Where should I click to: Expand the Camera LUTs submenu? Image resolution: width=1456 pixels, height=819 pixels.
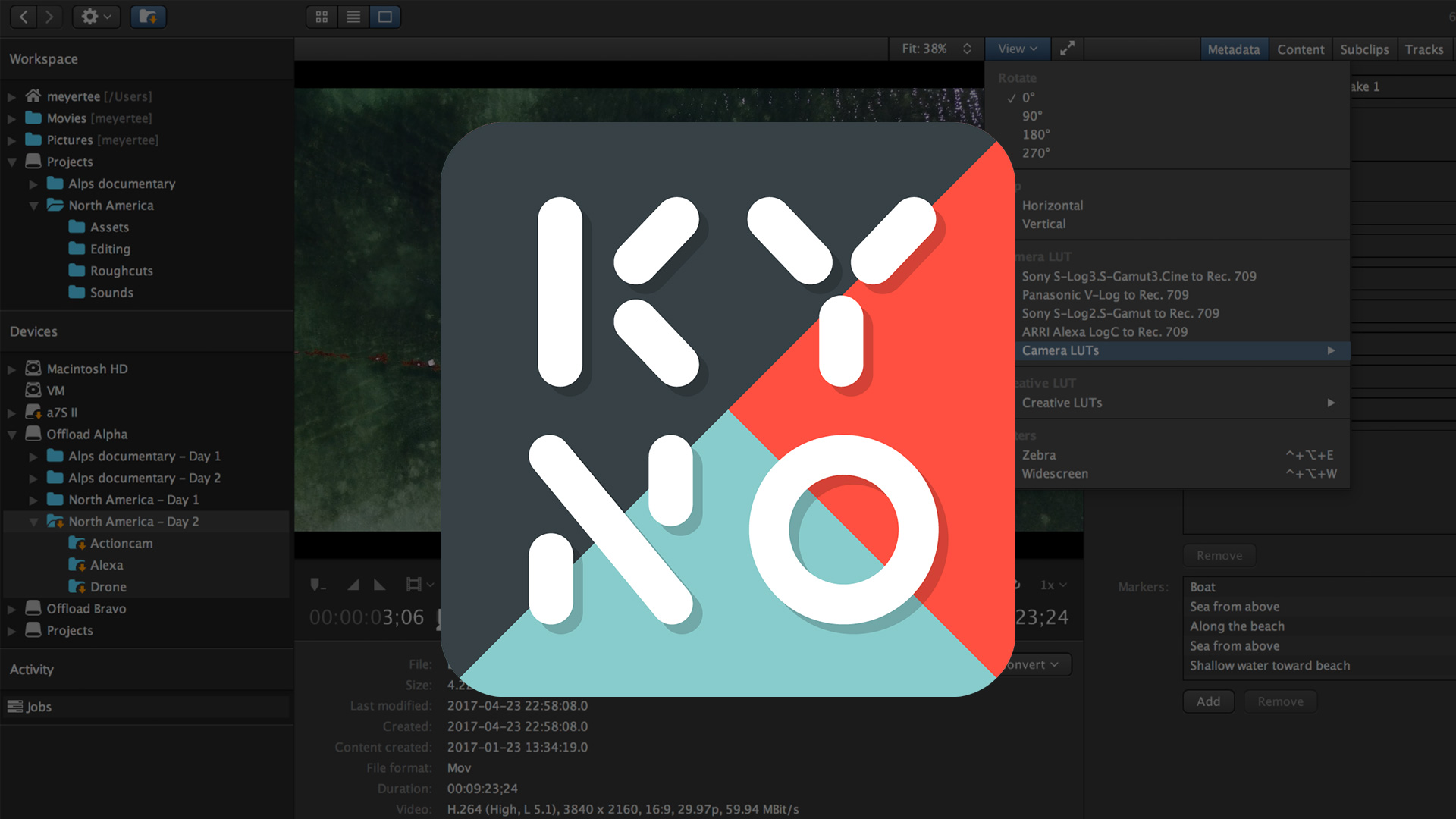tap(1182, 350)
